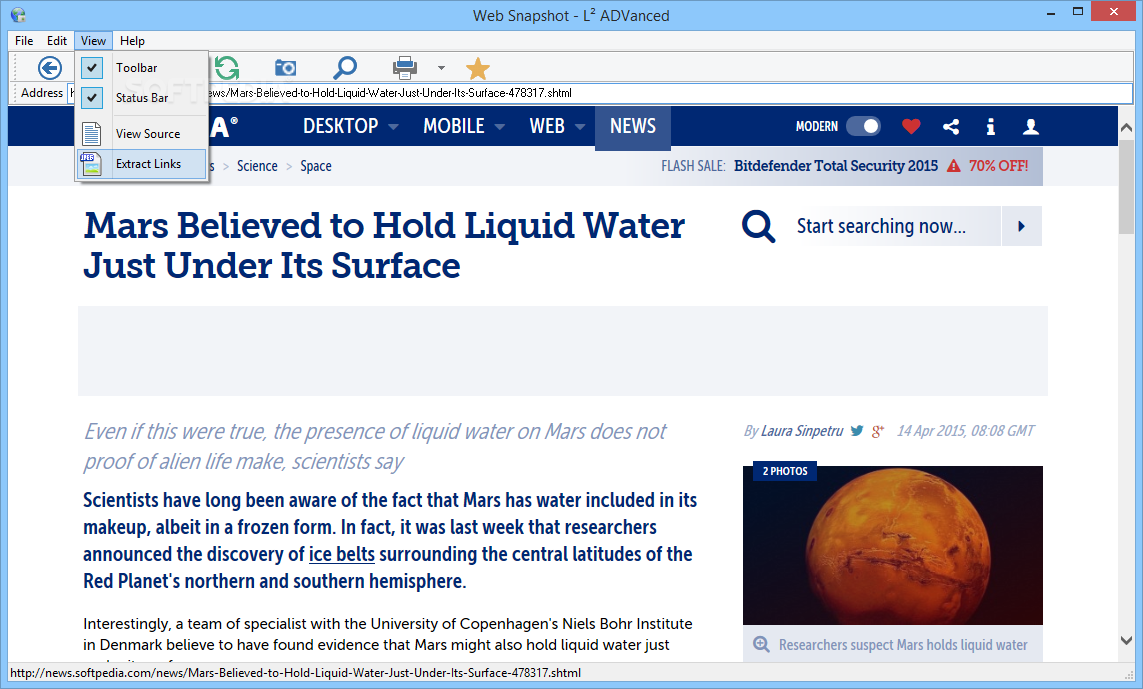Click the Start searching now field
This screenshot has width=1143, height=689.
pos(896,226)
